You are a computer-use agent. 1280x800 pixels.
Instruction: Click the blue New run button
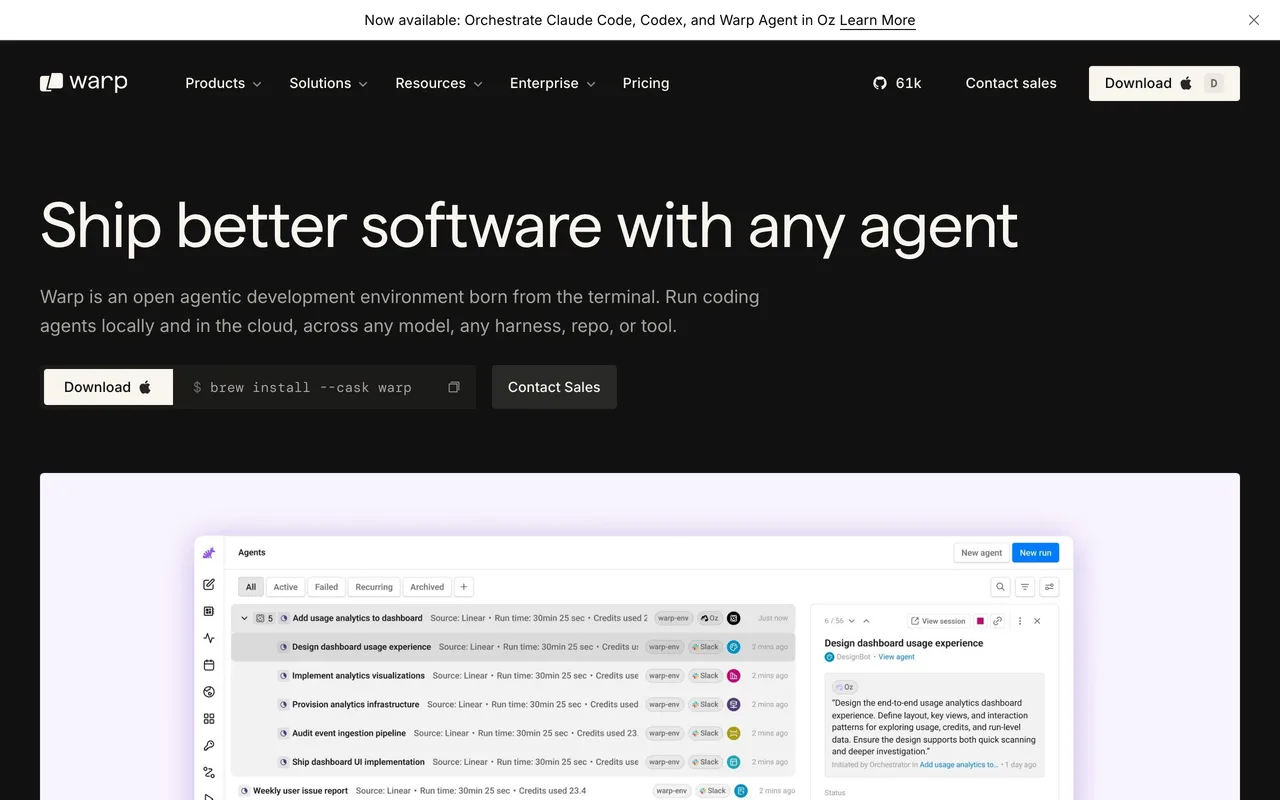[1035, 553]
